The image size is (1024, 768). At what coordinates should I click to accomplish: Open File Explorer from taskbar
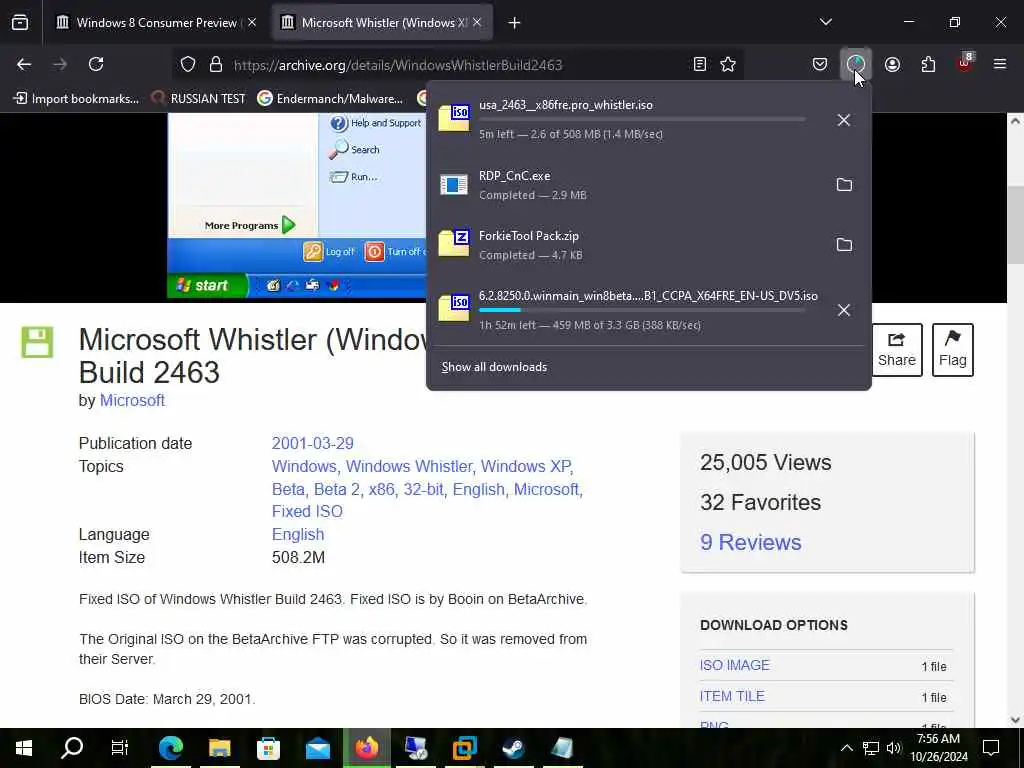click(220, 748)
